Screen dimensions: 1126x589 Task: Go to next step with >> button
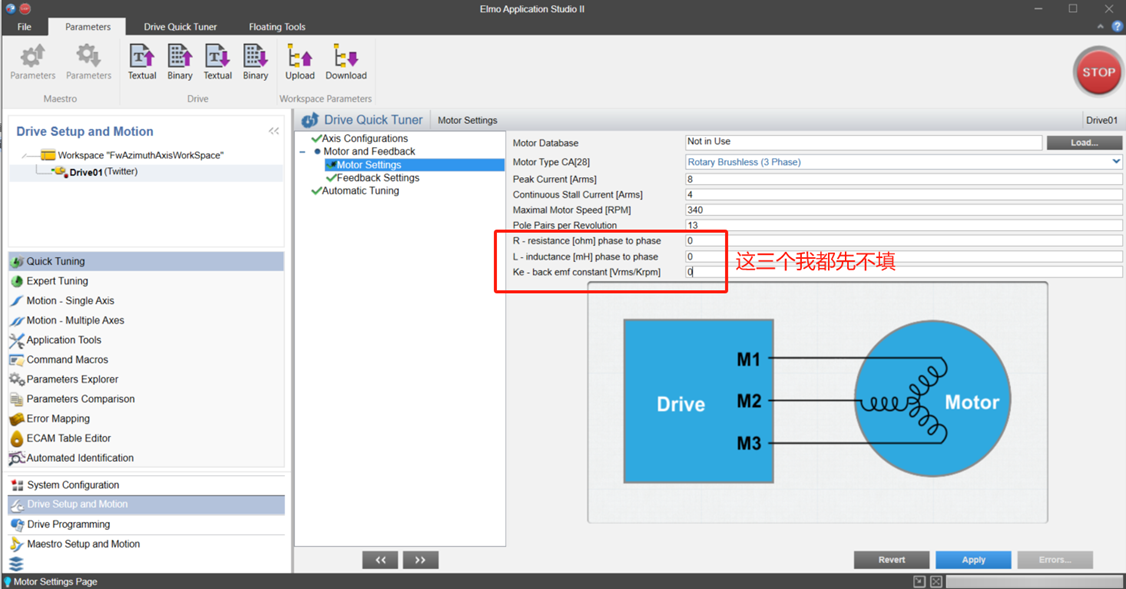click(421, 560)
